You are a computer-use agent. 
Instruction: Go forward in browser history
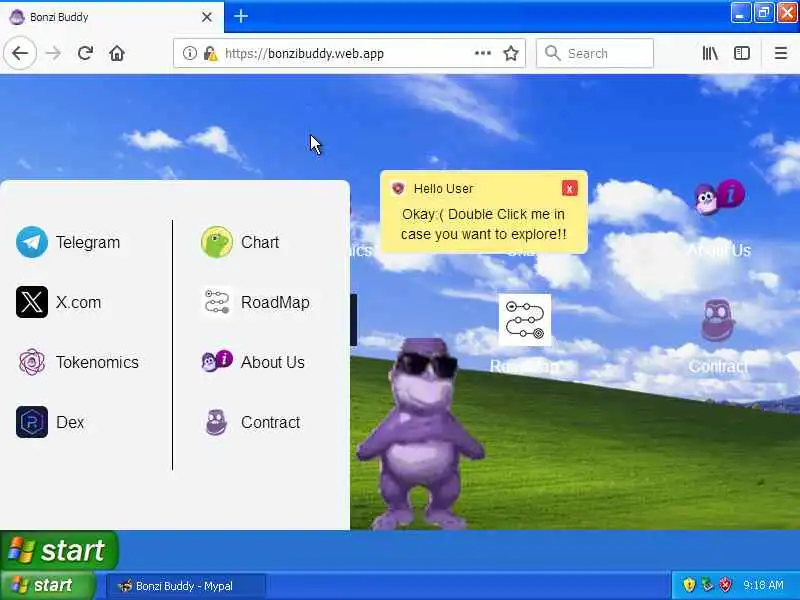pyautogui.click(x=53, y=53)
